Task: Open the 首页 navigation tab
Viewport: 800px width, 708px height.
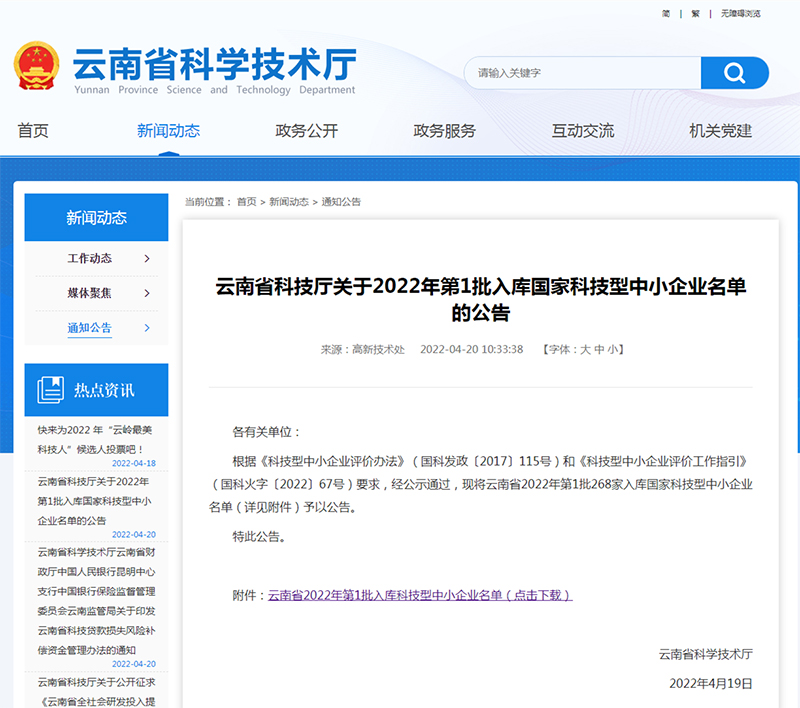Action: tap(33, 131)
